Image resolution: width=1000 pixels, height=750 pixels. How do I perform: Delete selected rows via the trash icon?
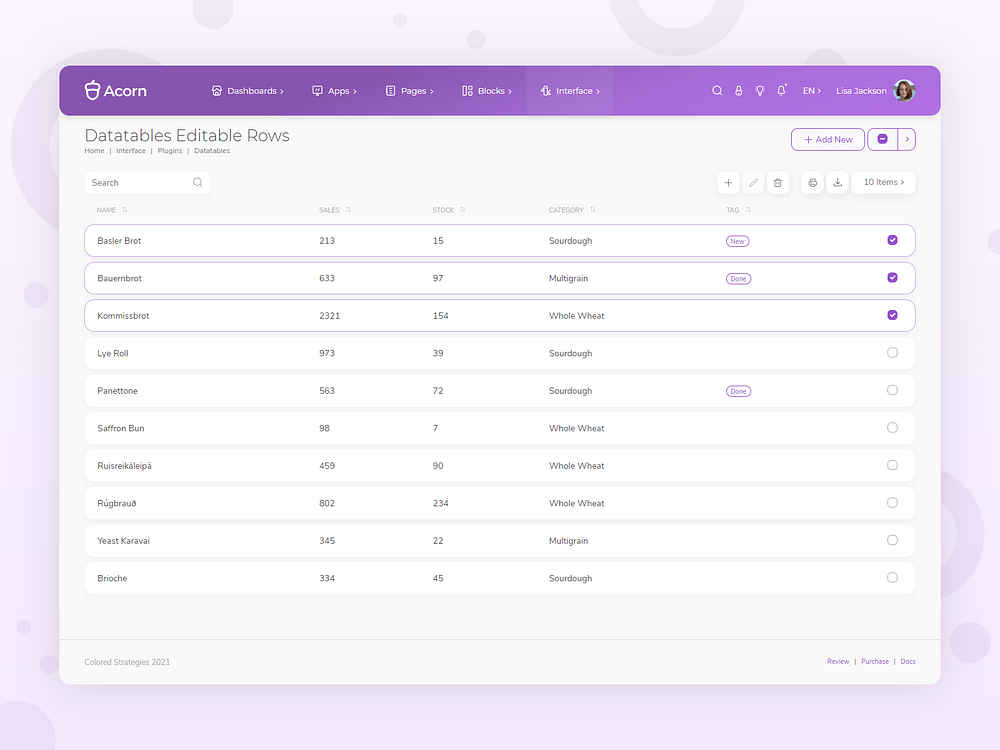(778, 182)
